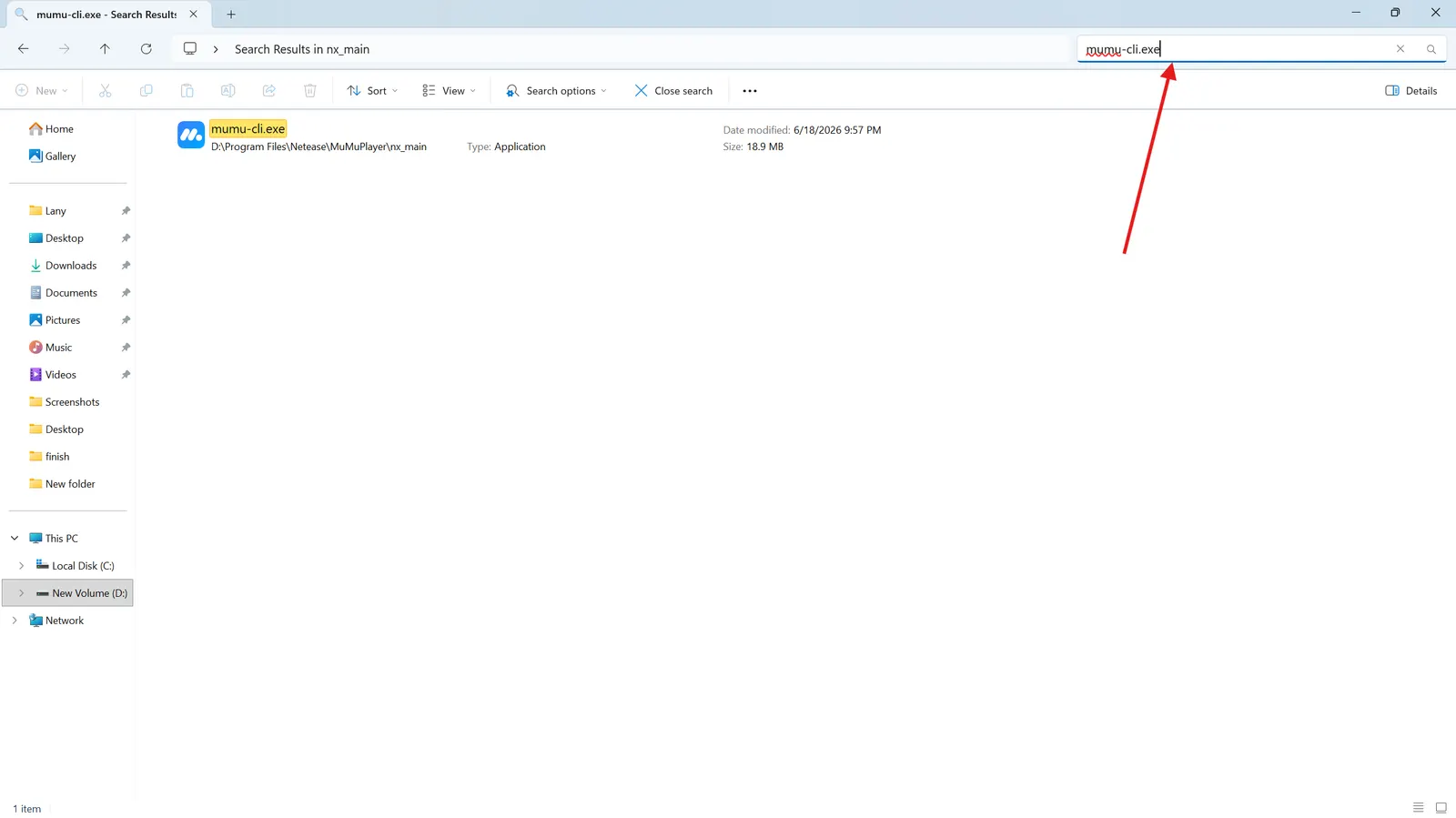This screenshot has width=1456, height=818.
Task: Expand the Local Disk (C:) node
Action: coord(22,566)
